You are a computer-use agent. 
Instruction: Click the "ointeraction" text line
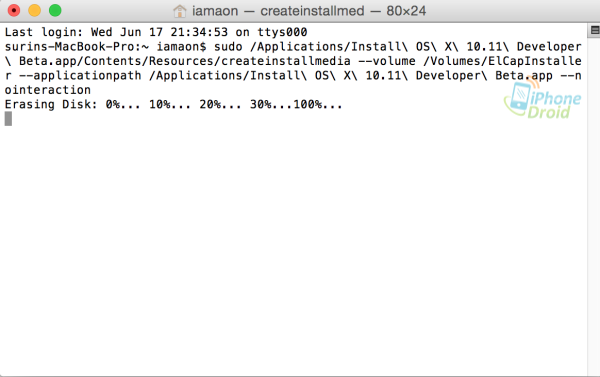click(47, 90)
